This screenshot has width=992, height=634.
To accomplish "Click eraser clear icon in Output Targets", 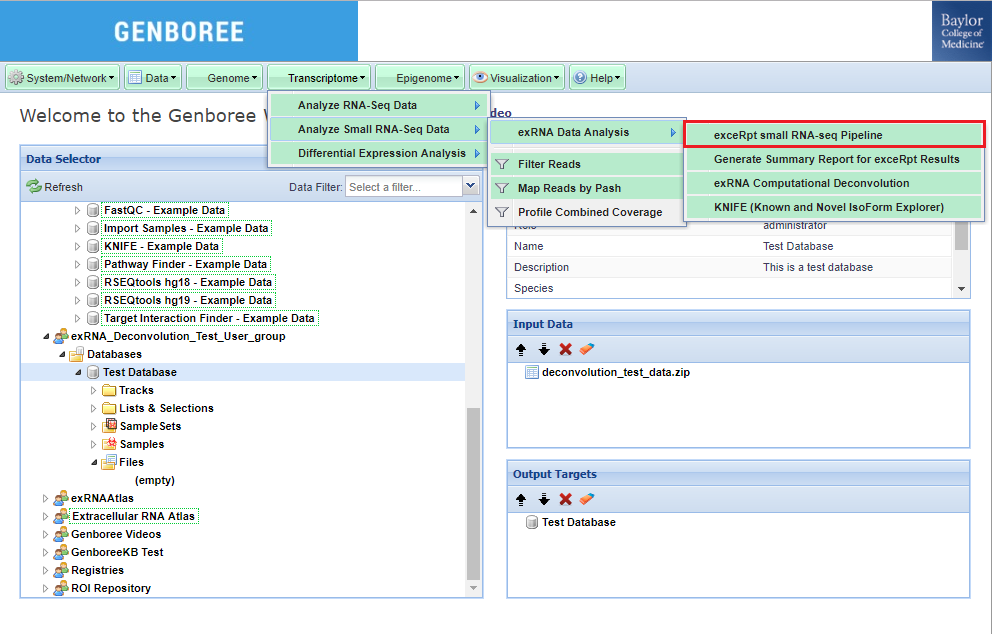I will 587,499.
